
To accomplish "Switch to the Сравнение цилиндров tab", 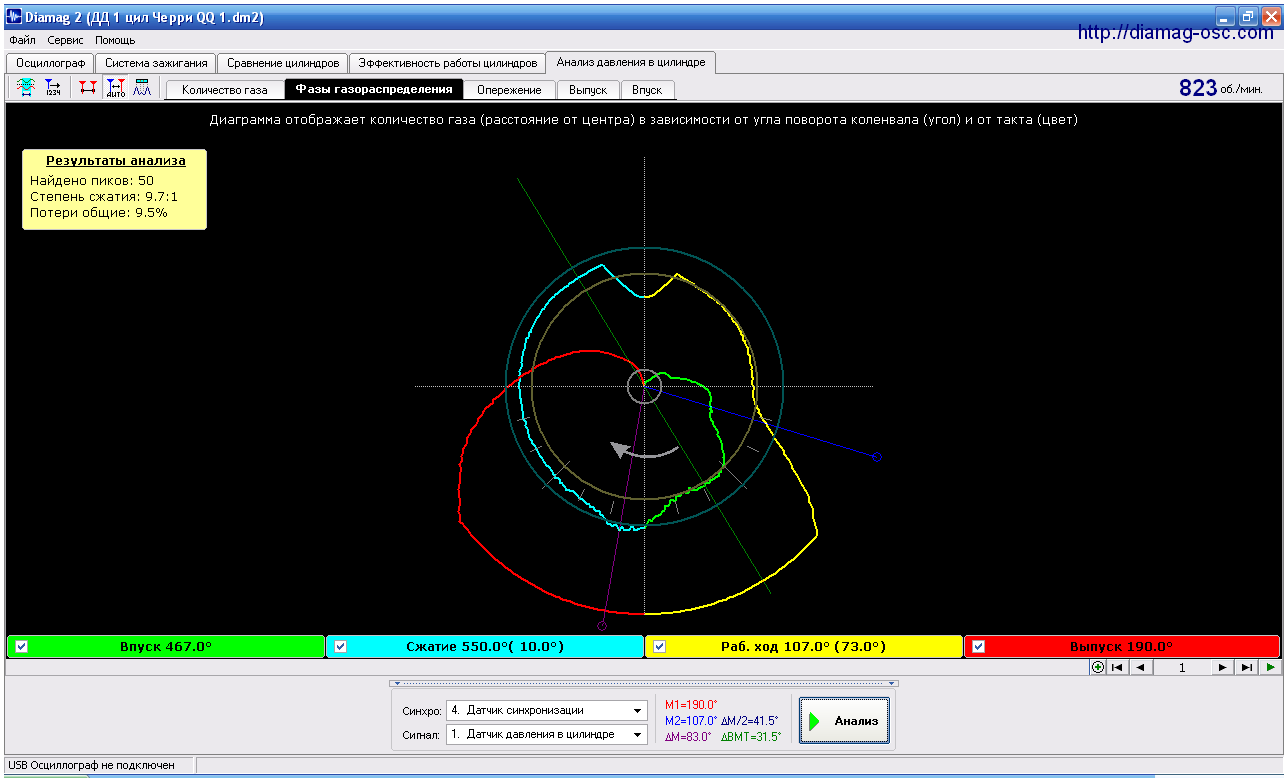I will 283,62.
